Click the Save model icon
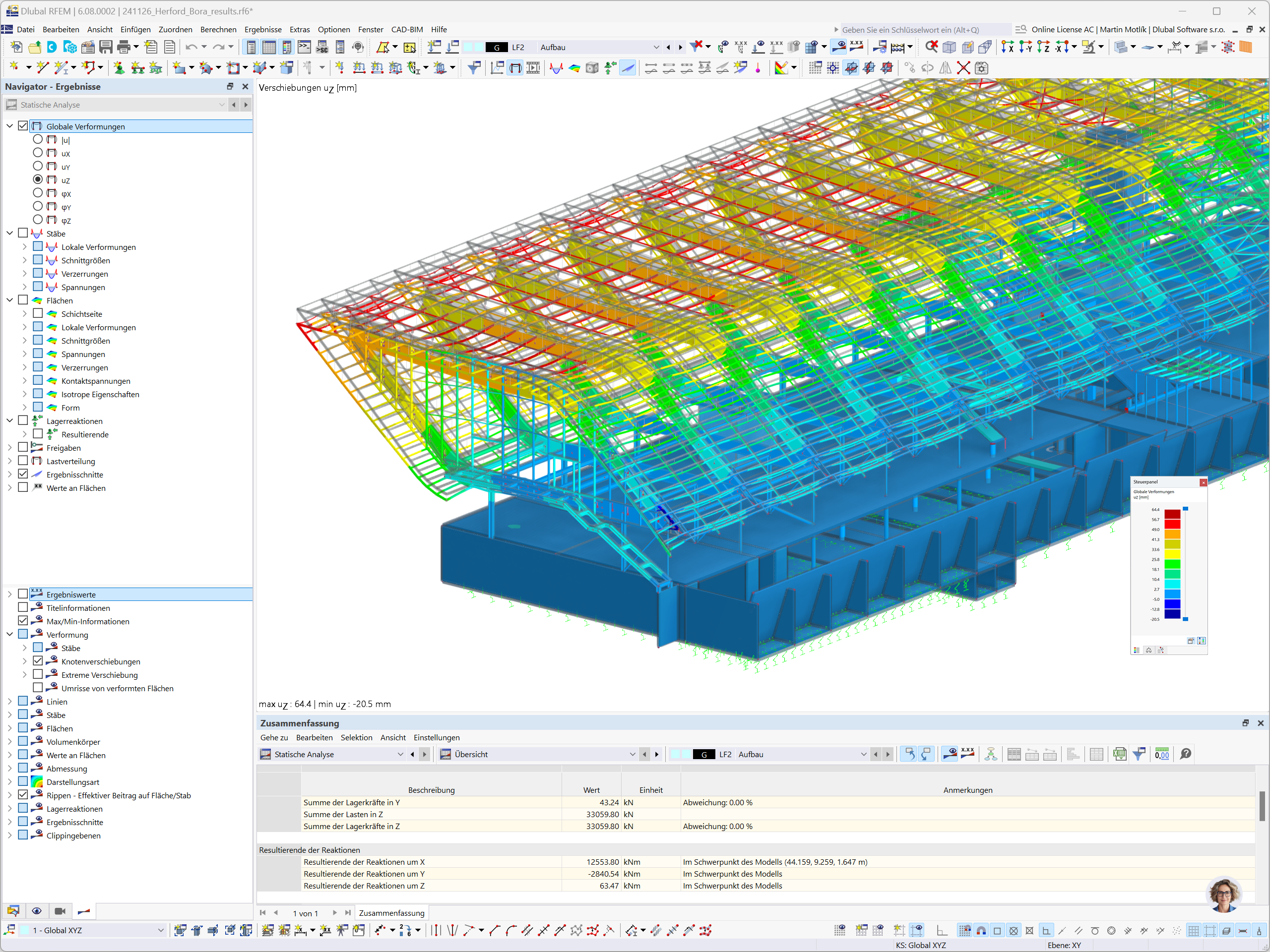The image size is (1270, 952). coord(106,48)
